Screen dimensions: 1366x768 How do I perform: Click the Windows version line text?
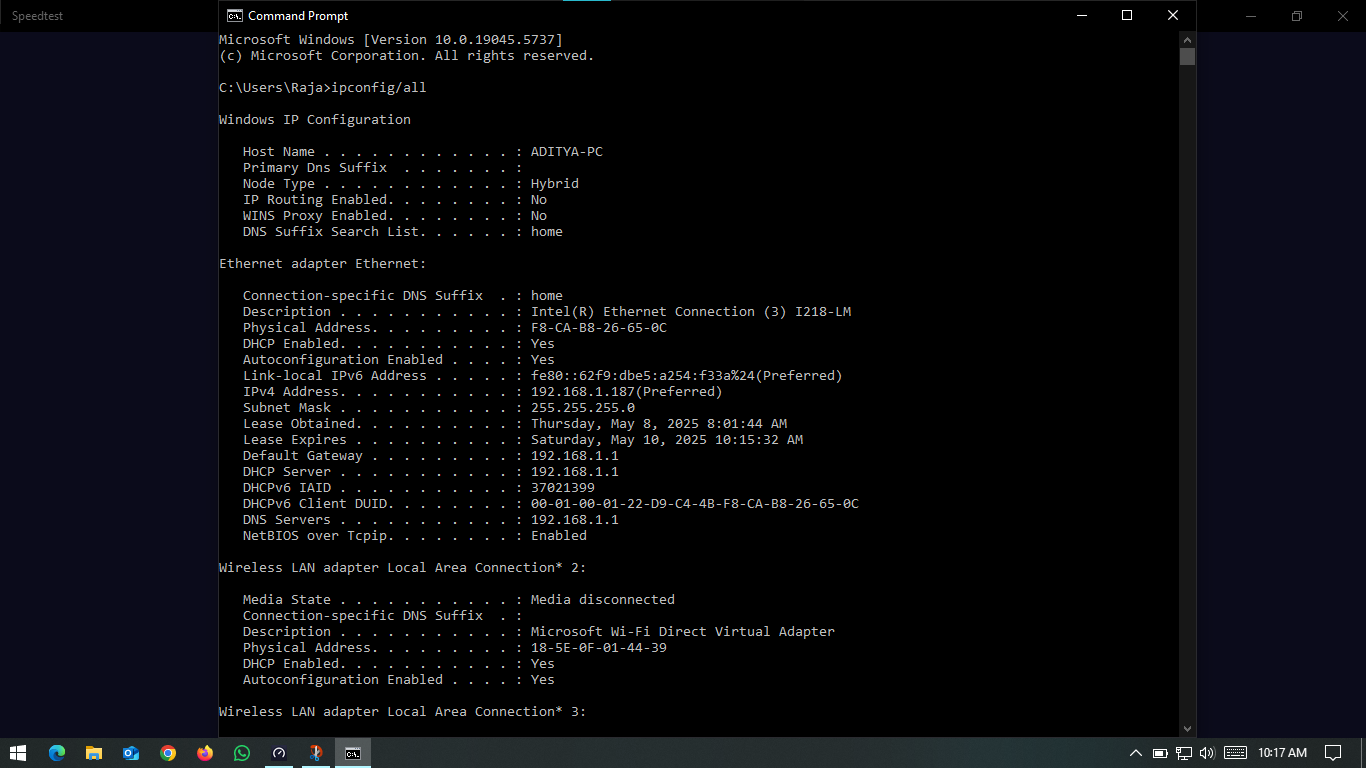point(391,40)
